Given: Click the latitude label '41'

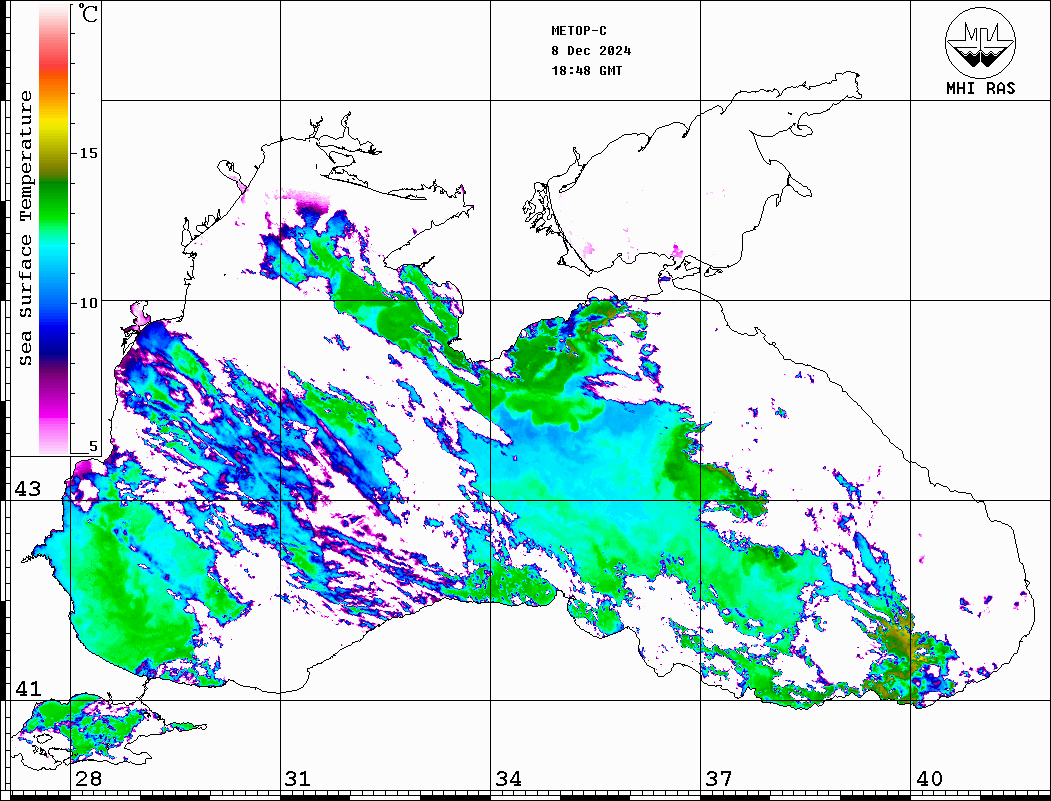Looking at the screenshot, I should [27, 689].
